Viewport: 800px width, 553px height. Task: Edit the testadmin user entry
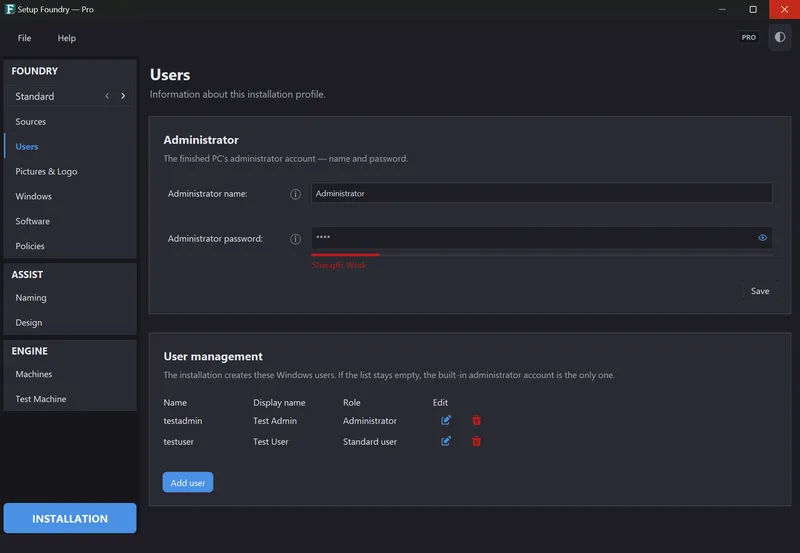(446, 420)
